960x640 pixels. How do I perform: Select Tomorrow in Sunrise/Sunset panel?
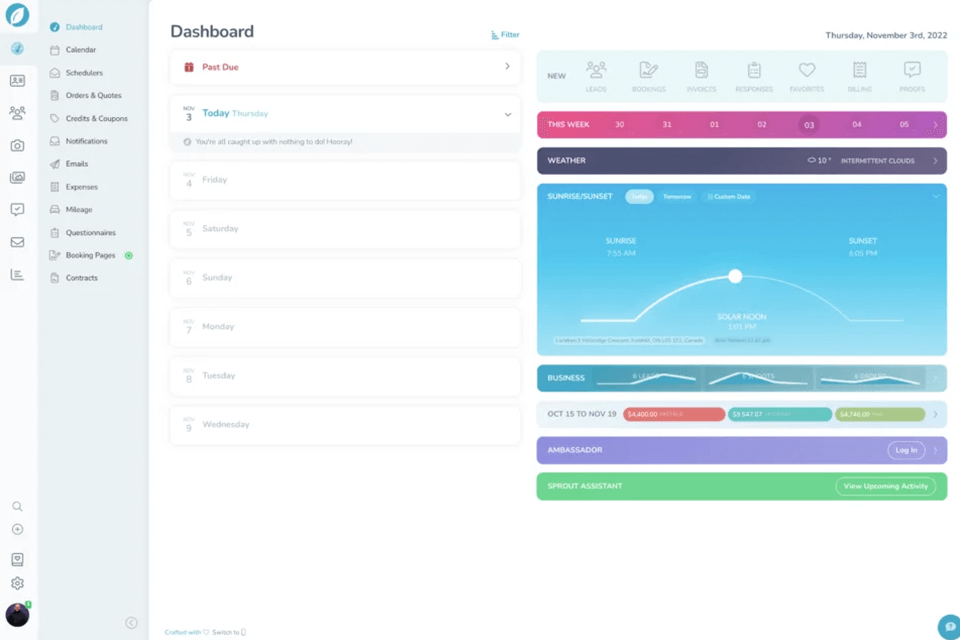(677, 197)
